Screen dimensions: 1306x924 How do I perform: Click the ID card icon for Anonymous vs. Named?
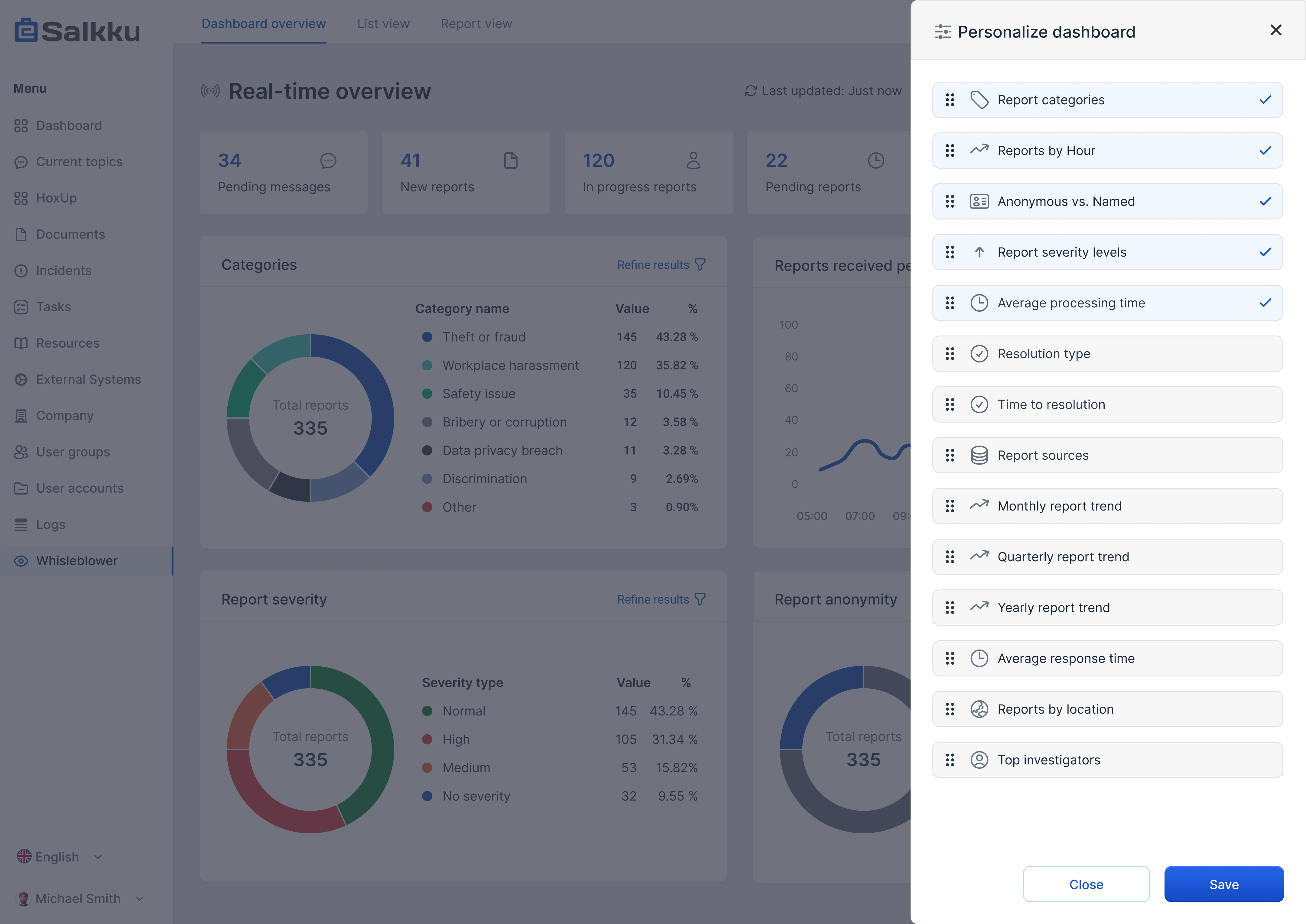pyautogui.click(x=979, y=201)
